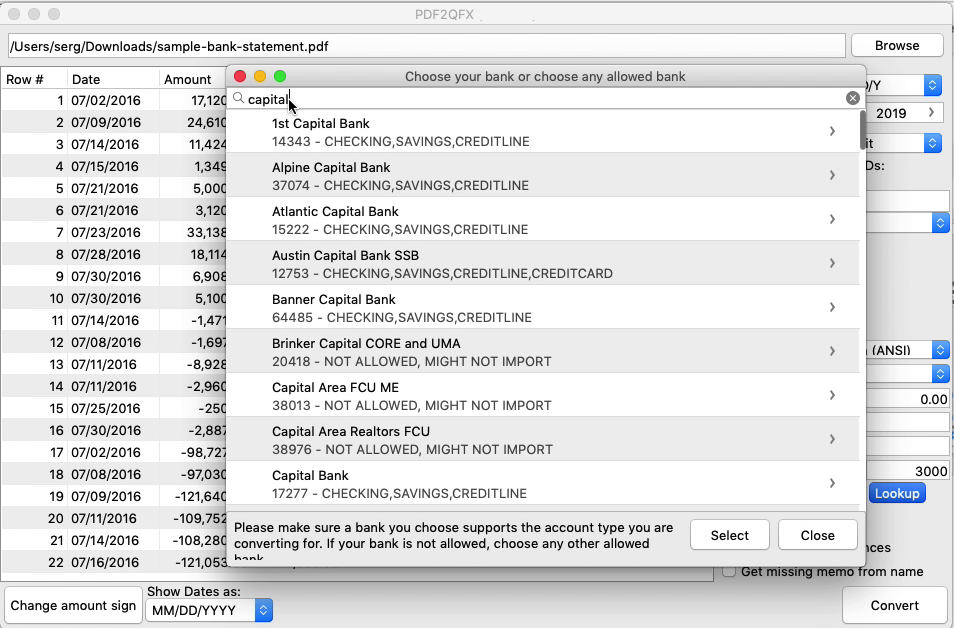Click the Close button in bank dialog

point(817,535)
